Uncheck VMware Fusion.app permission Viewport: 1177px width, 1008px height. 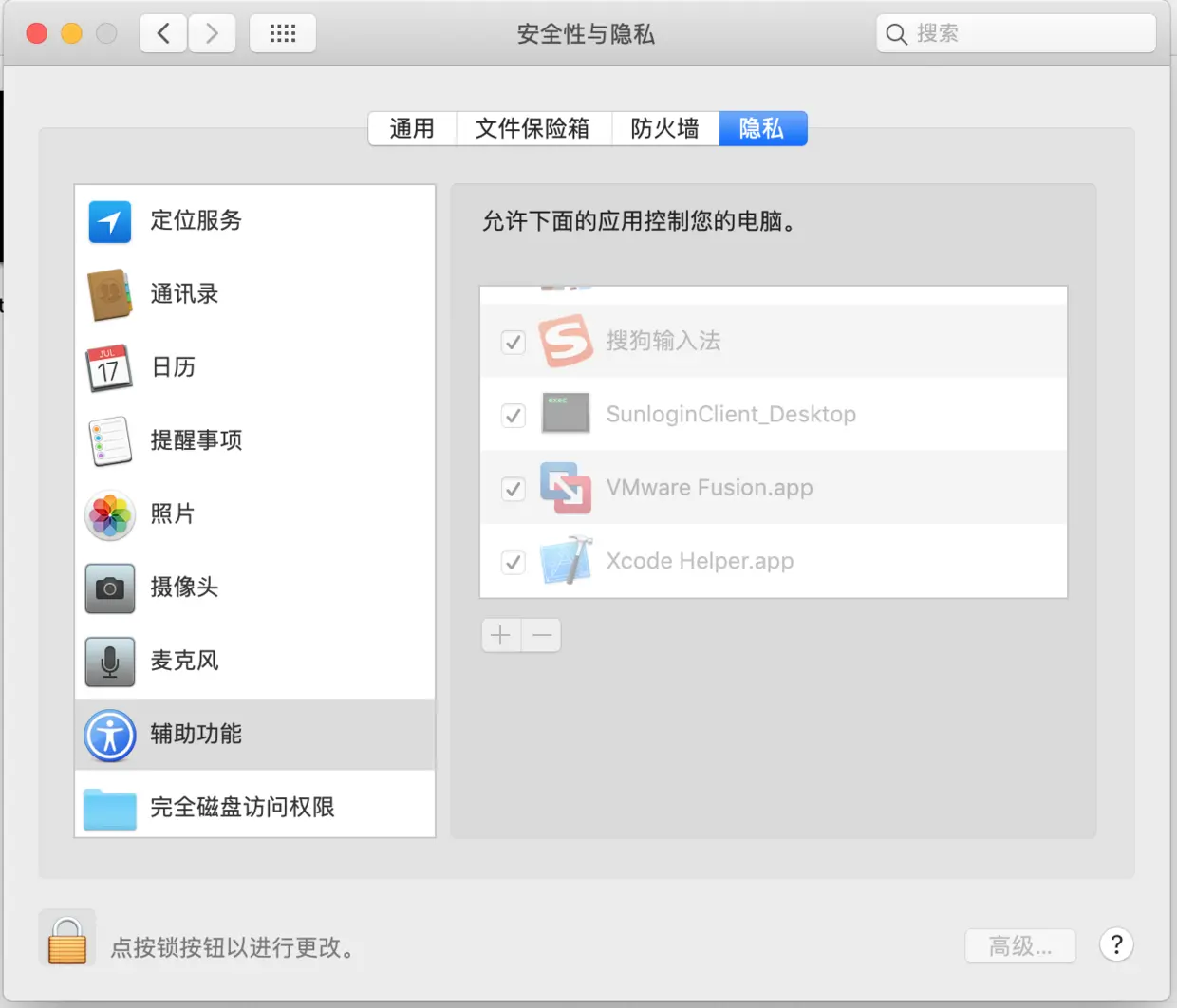tap(513, 489)
